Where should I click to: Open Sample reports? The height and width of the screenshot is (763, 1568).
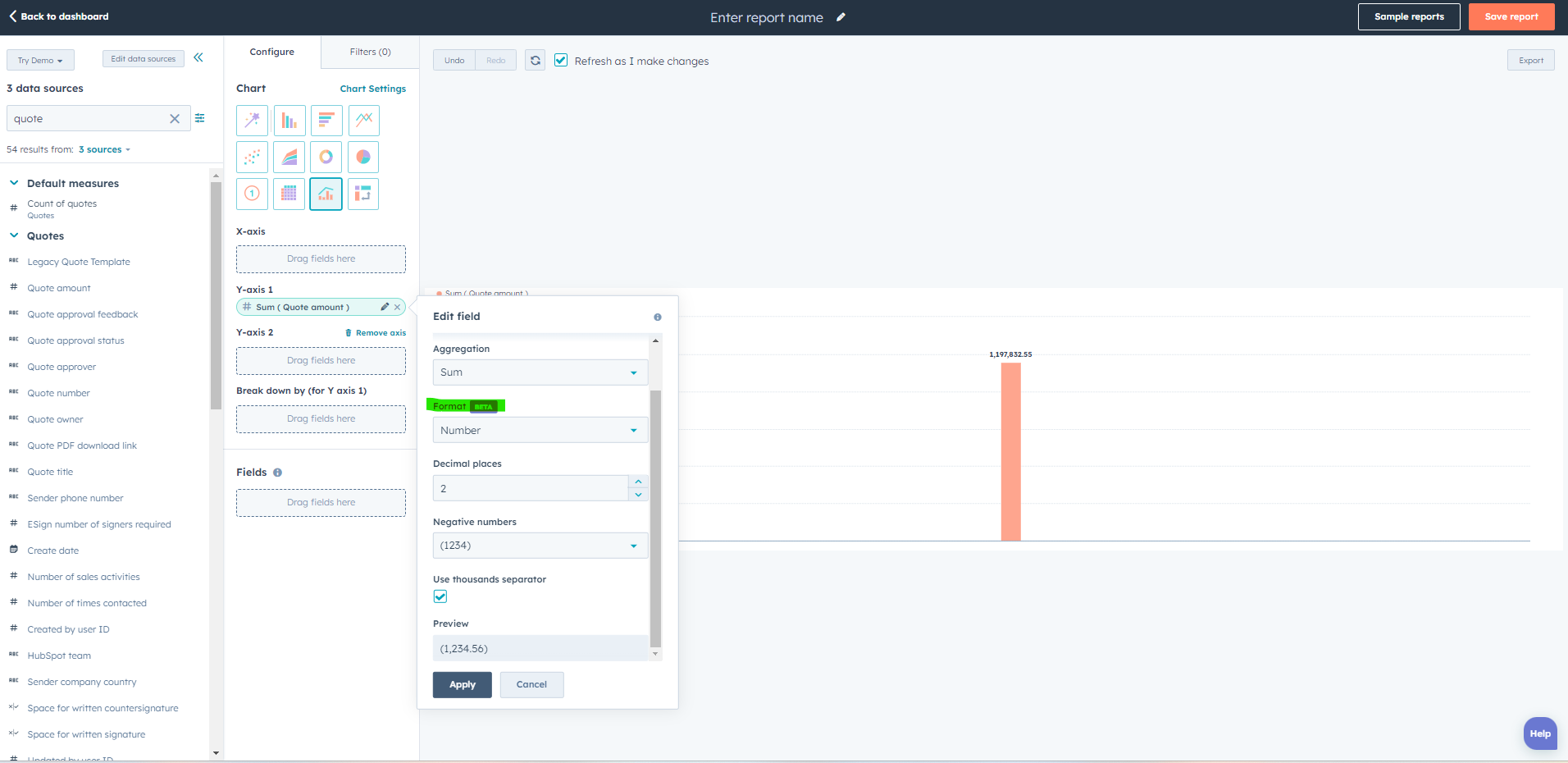1409,16
